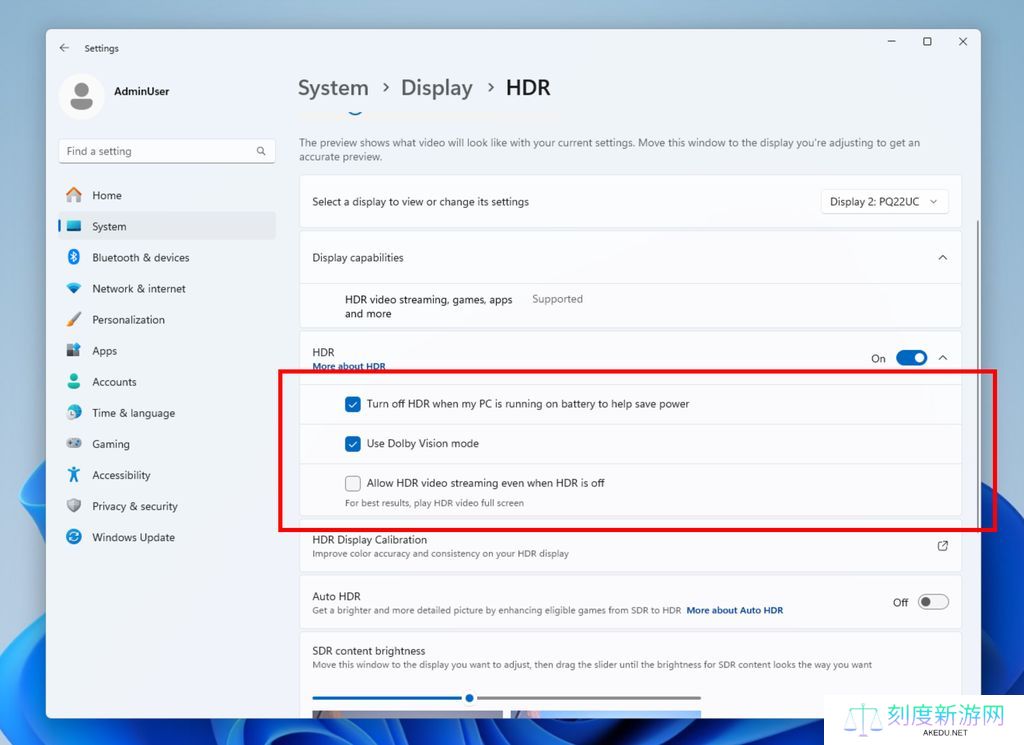Open Privacy & security settings

click(x=167, y=505)
